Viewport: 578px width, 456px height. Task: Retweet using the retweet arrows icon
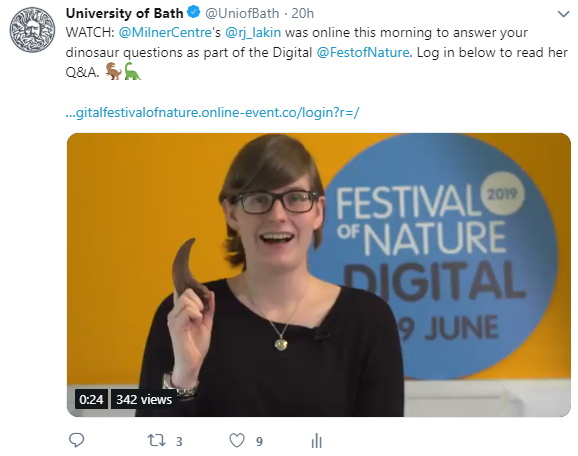[x=156, y=440]
